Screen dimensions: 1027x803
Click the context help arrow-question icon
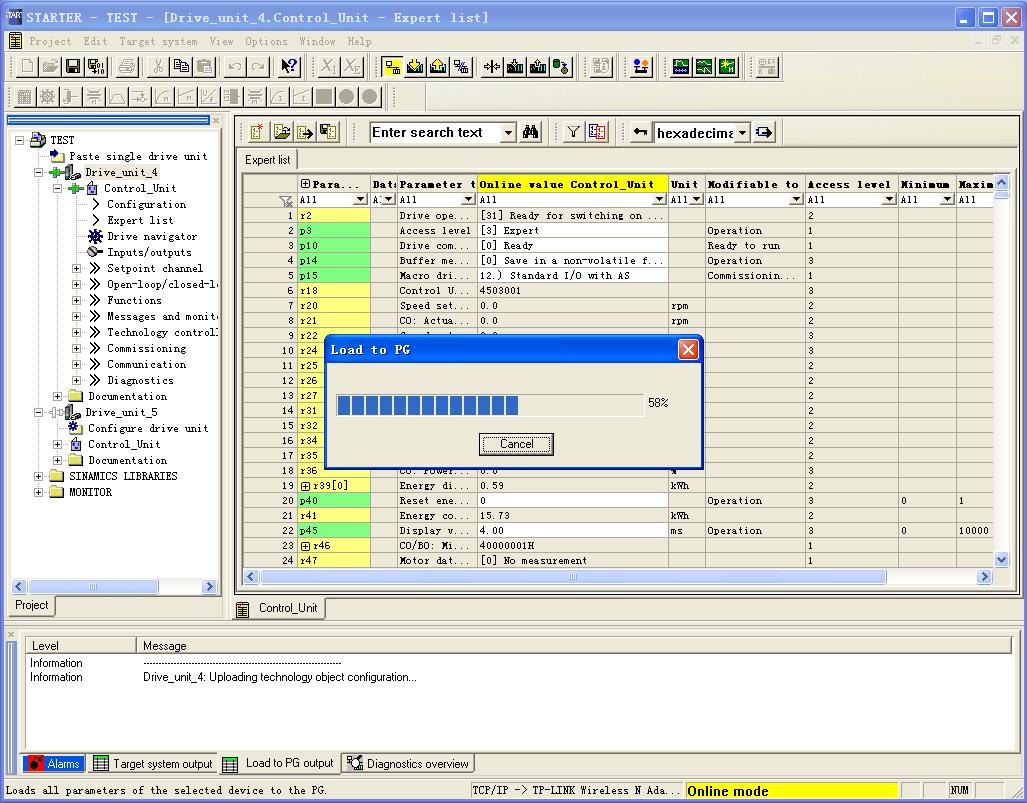289,67
